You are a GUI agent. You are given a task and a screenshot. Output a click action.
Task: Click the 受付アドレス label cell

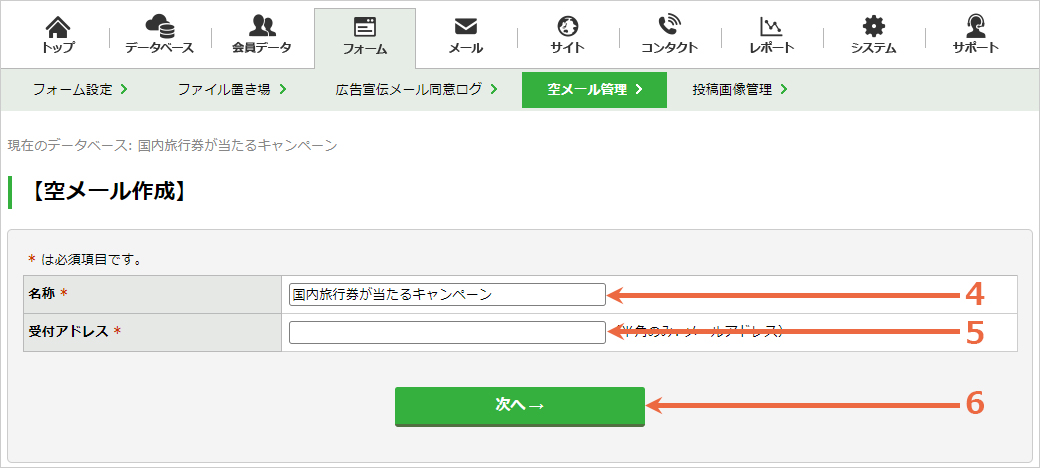[x=153, y=332]
